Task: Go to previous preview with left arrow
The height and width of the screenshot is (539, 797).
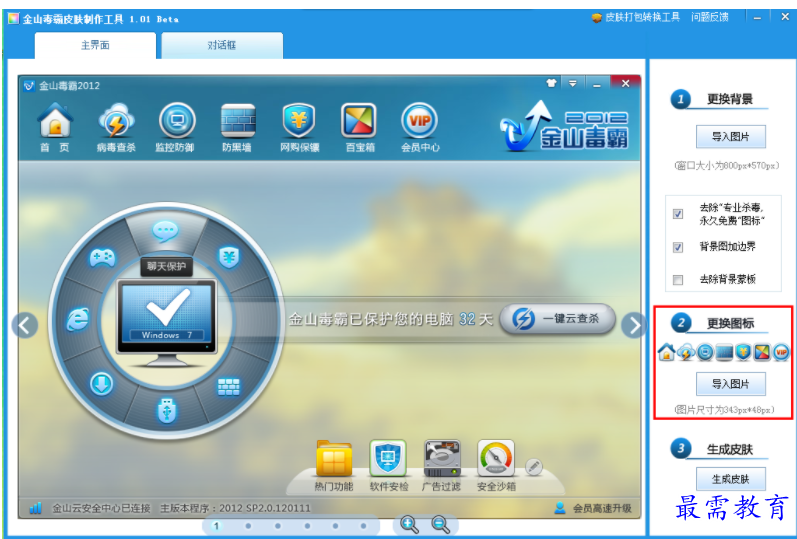Action: pyautogui.click(x=25, y=325)
